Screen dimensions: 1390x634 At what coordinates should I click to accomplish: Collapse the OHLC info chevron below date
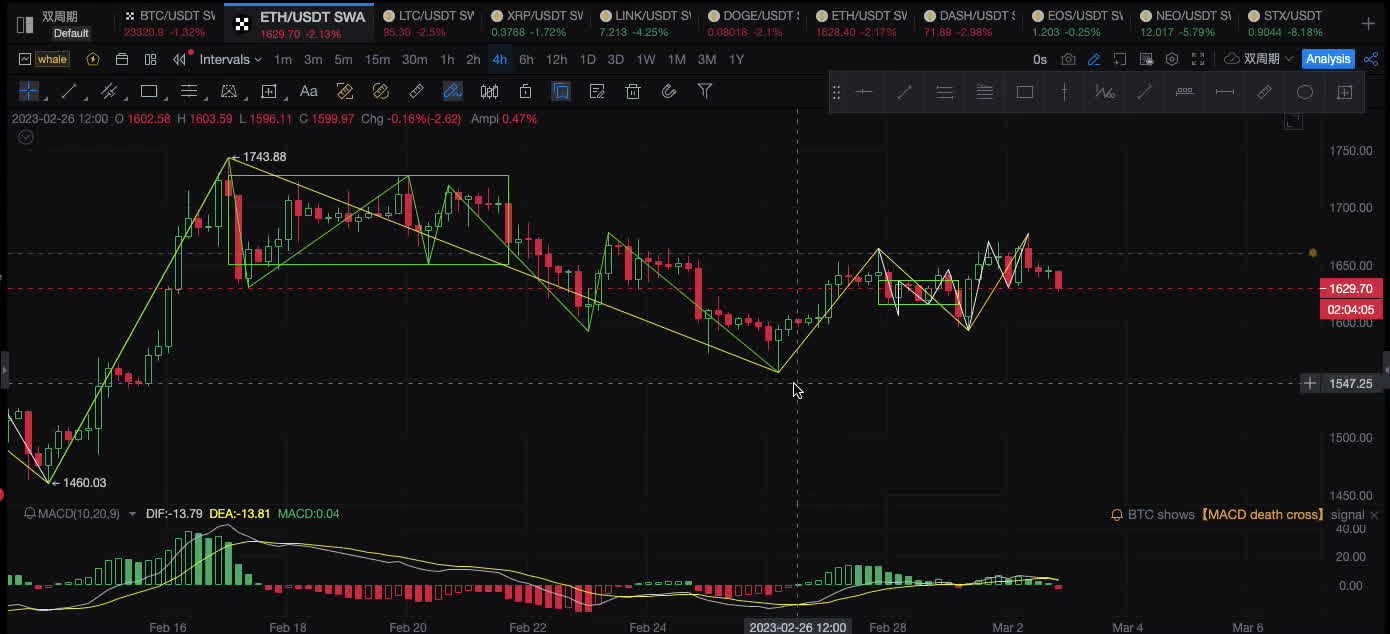click(x=26, y=138)
